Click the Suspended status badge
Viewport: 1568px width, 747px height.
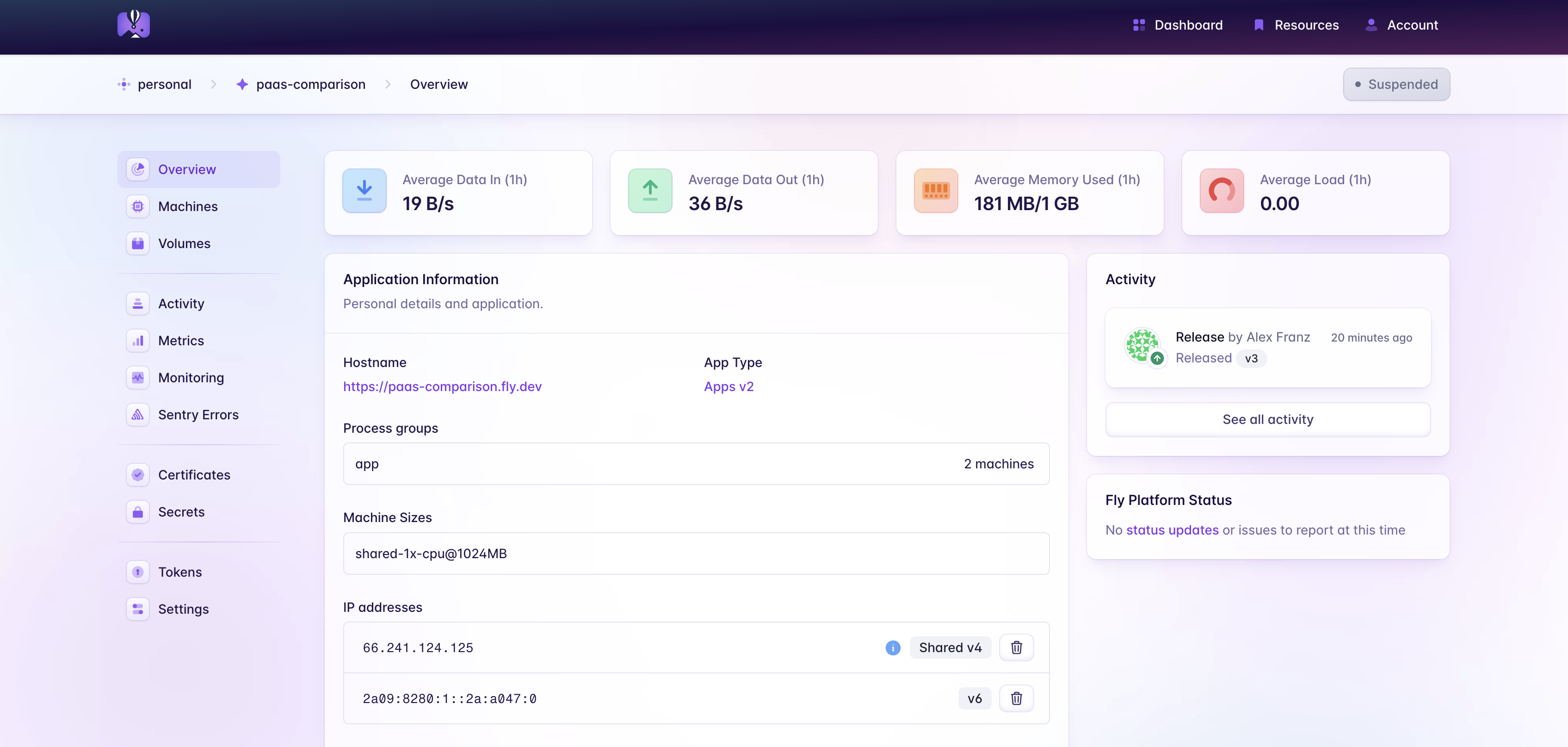point(1396,84)
